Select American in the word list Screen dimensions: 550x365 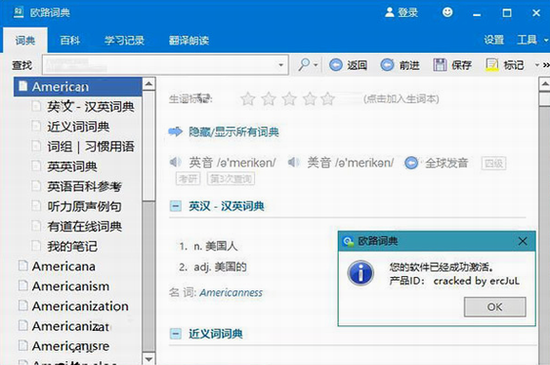click(x=78, y=87)
